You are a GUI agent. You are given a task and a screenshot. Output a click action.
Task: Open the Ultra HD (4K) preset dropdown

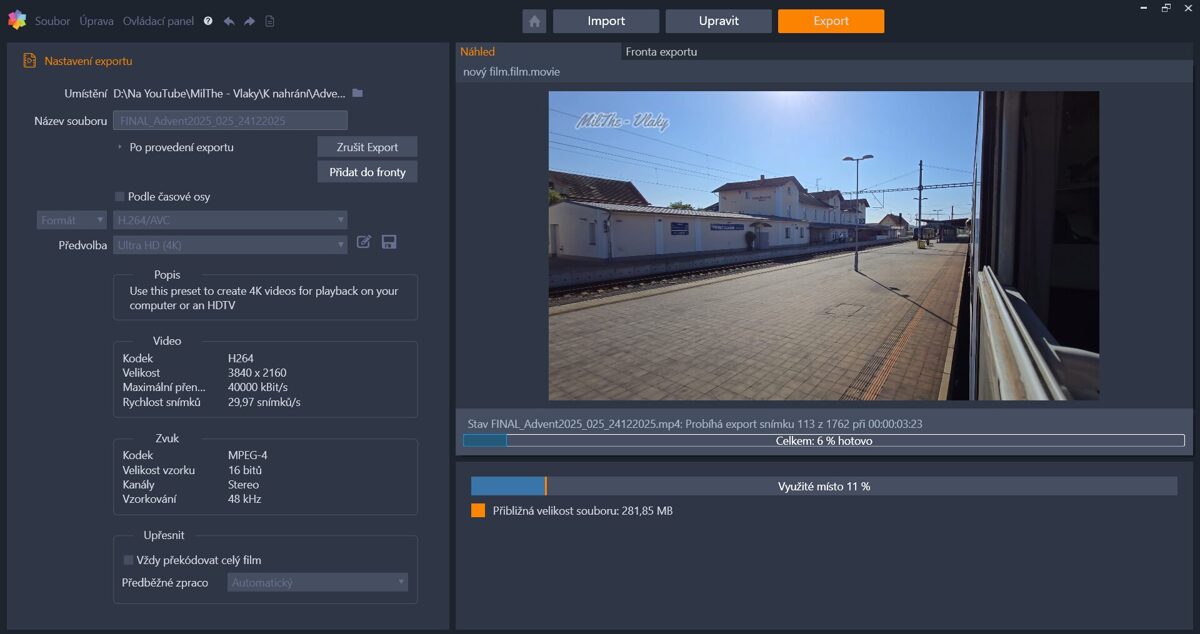230,245
